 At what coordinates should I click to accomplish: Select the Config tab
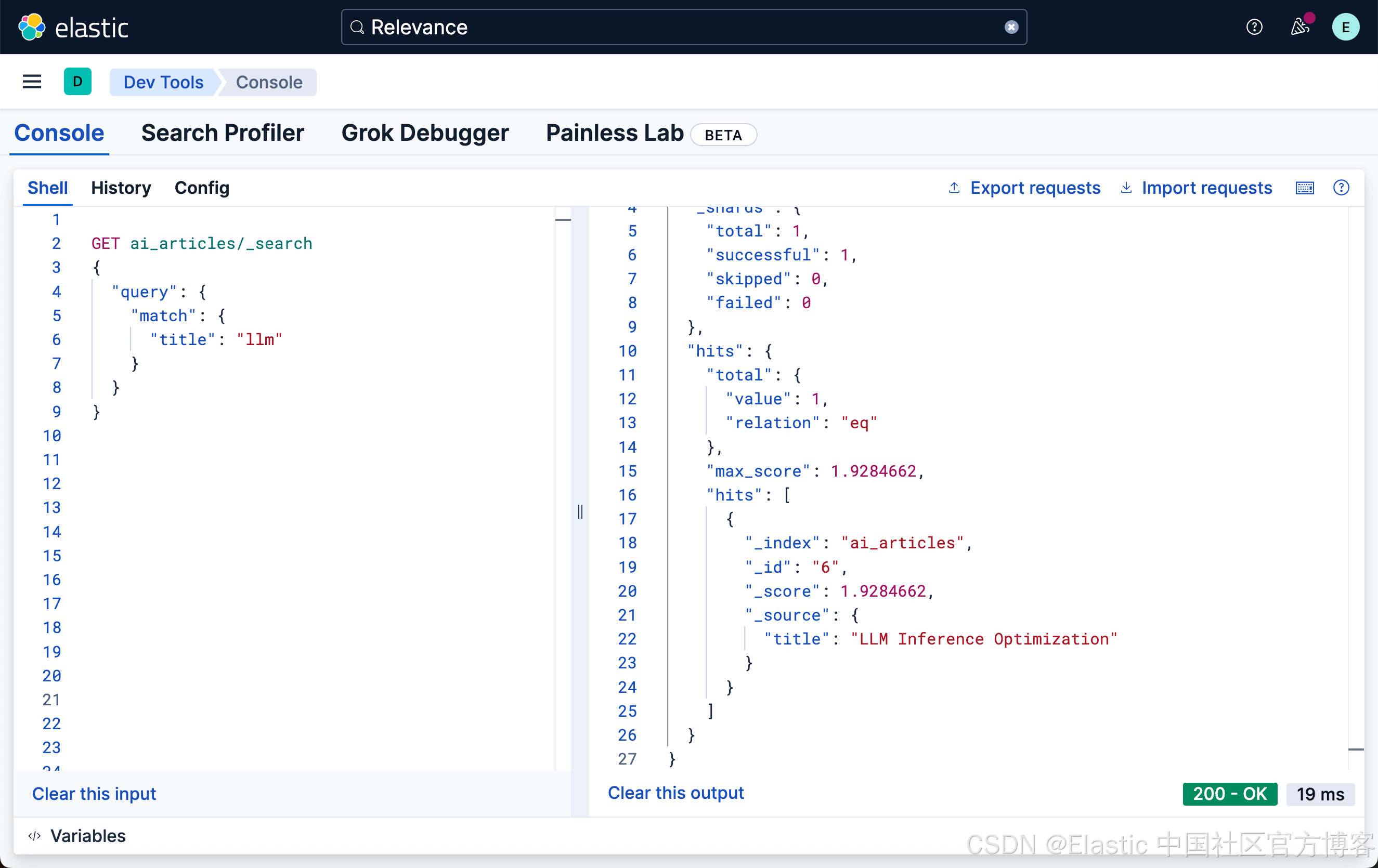coord(201,188)
